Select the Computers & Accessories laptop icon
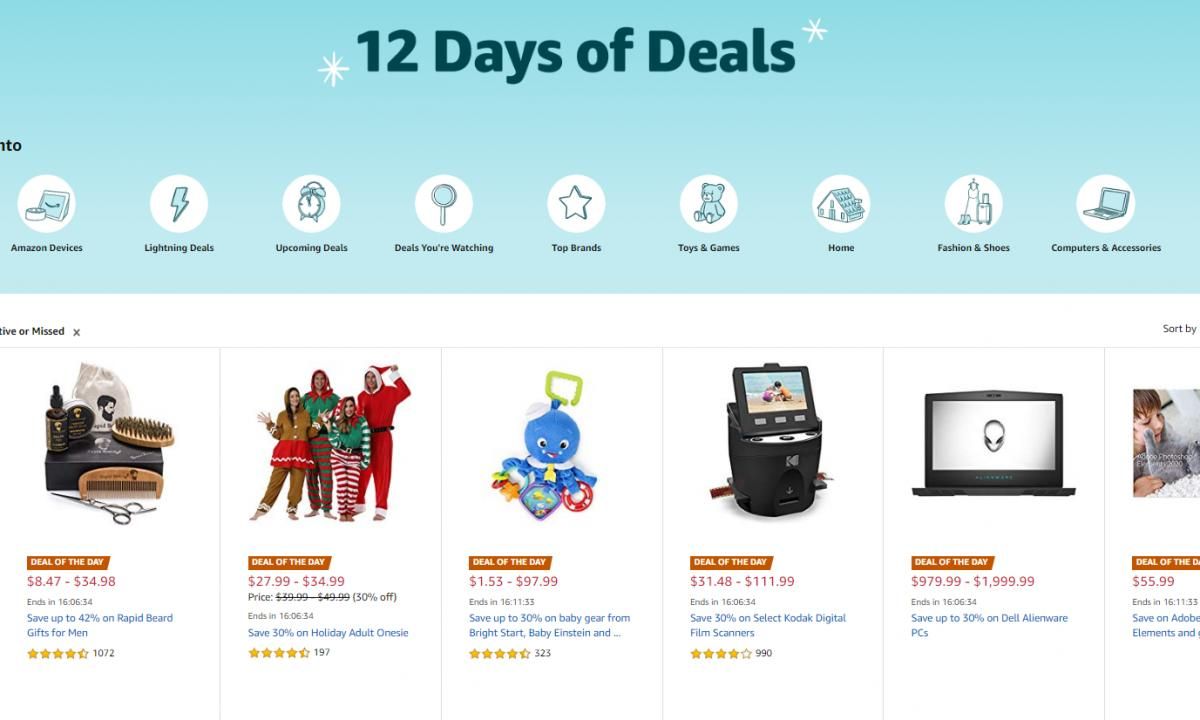Viewport: 1200px width, 720px height. click(1106, 204)
